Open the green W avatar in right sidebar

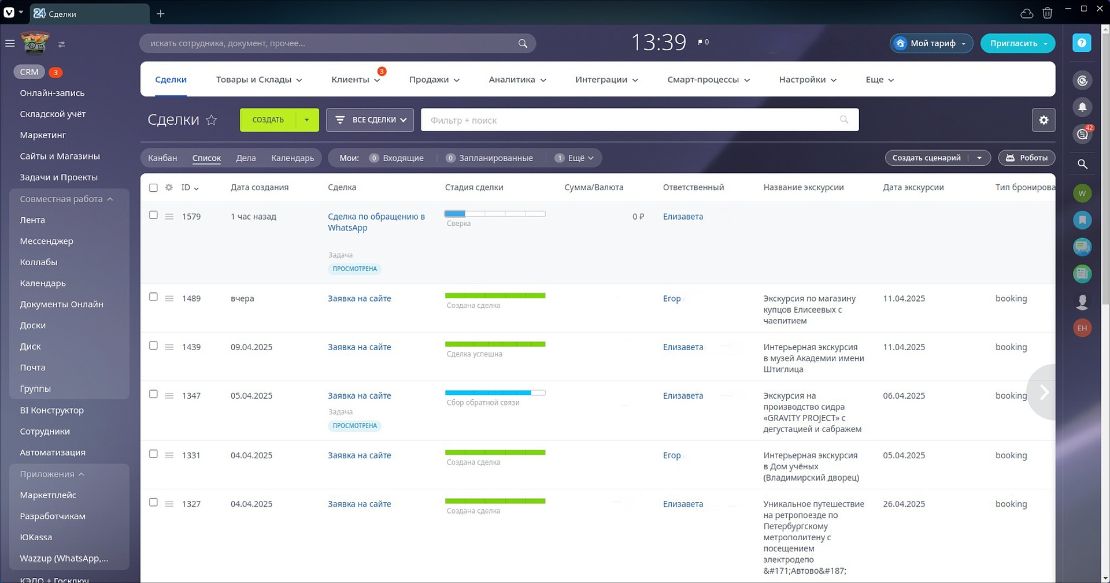point(1082,193)
